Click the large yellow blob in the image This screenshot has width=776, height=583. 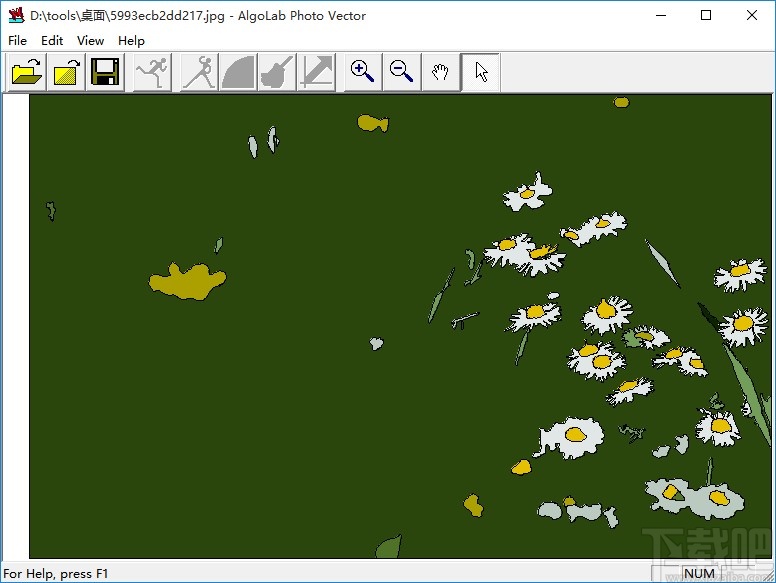pyautogui.click(x=188, y=281)
